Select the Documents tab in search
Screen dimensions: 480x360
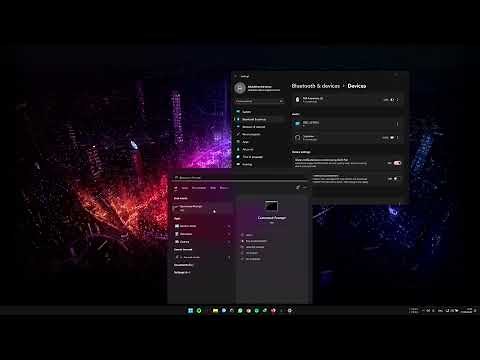coord(199,188)
